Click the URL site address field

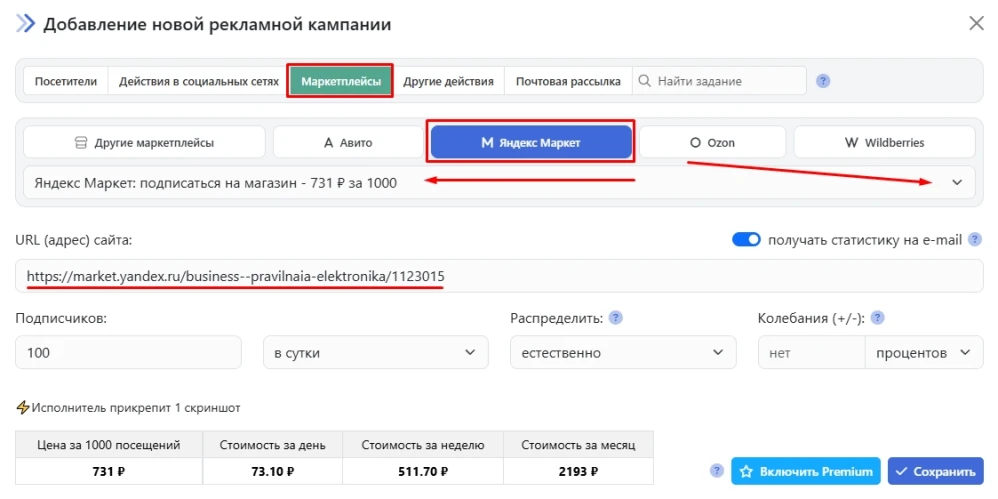[x=499, y=276]
